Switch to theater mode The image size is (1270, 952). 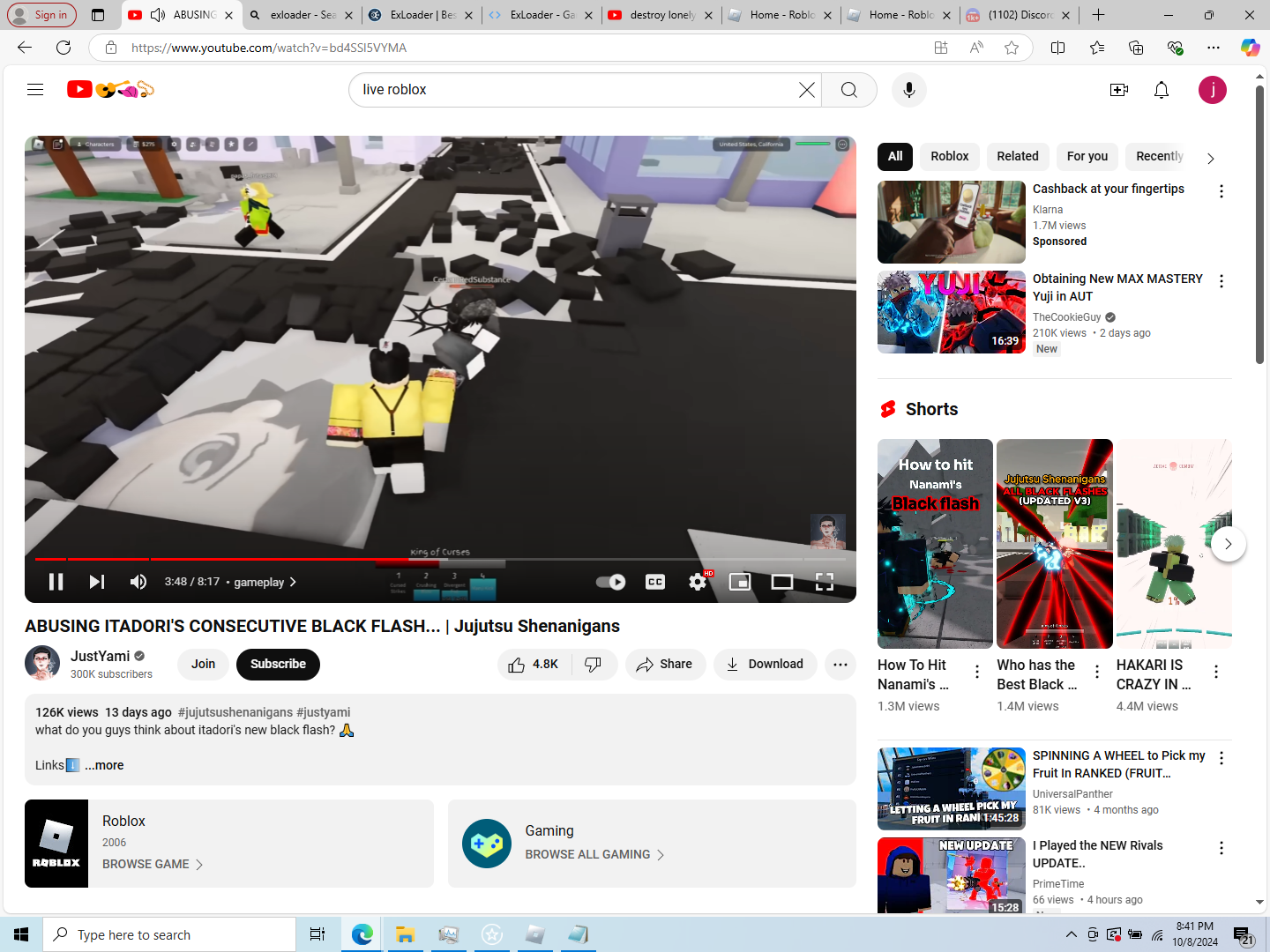[782, 582]
